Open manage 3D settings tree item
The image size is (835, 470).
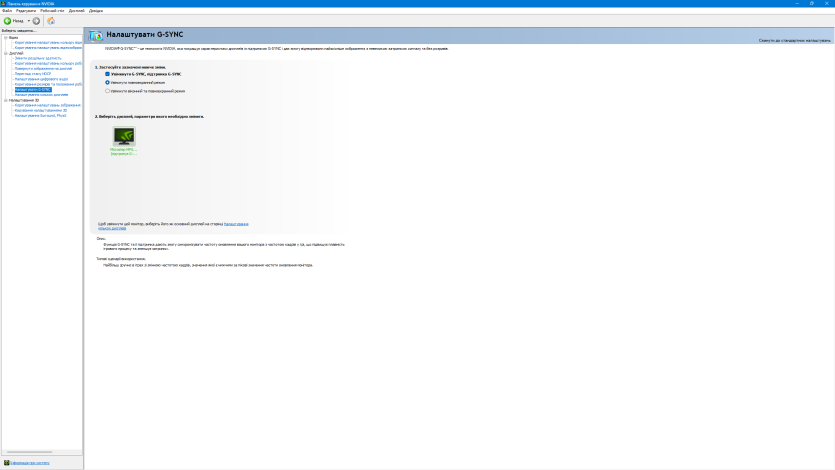[x=41, y=110]
